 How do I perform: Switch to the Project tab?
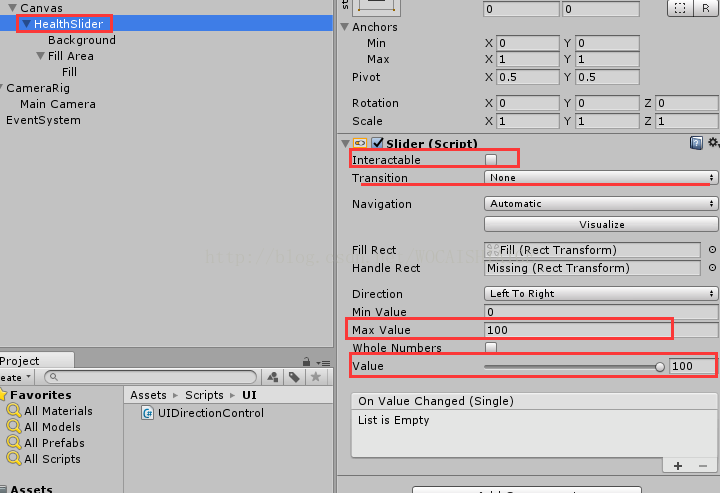point(36,361)
